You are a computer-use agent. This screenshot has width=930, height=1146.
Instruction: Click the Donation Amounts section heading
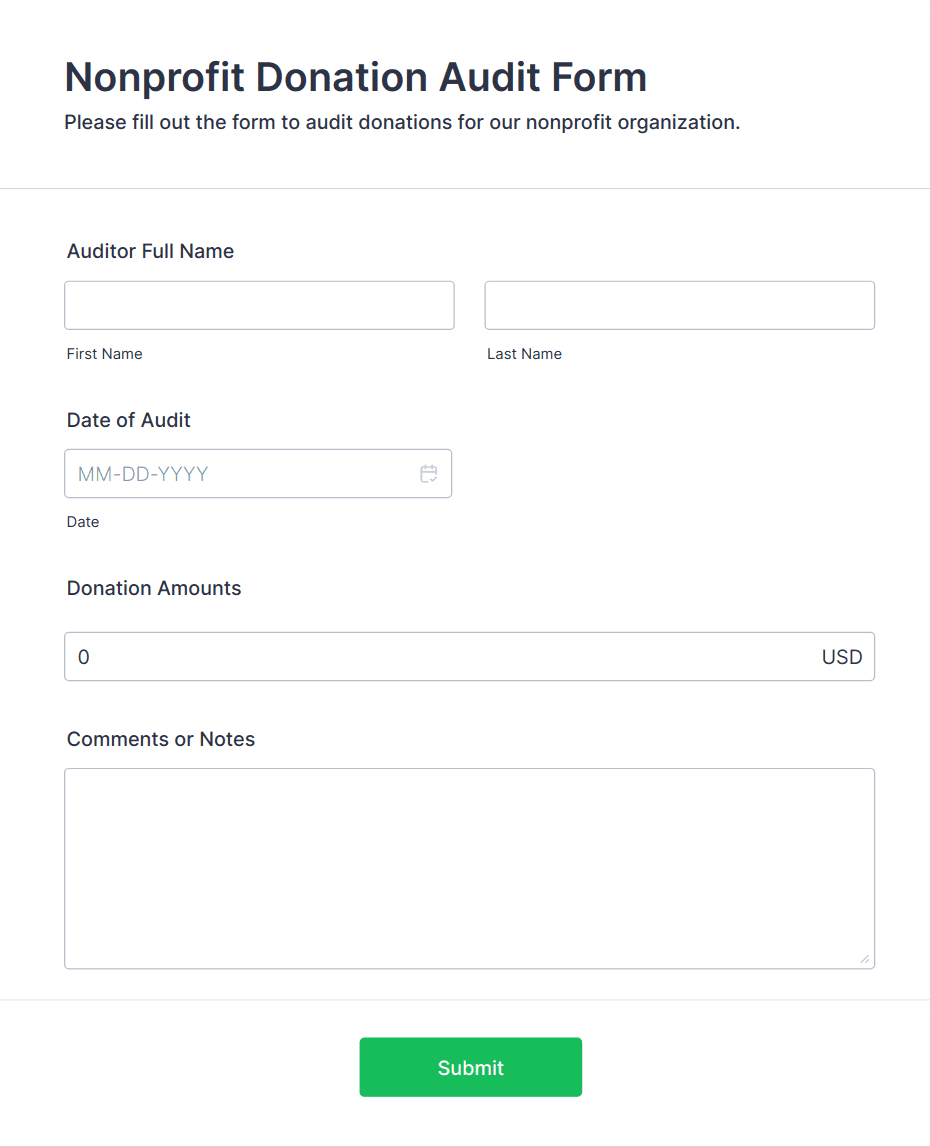coord(153,588)
